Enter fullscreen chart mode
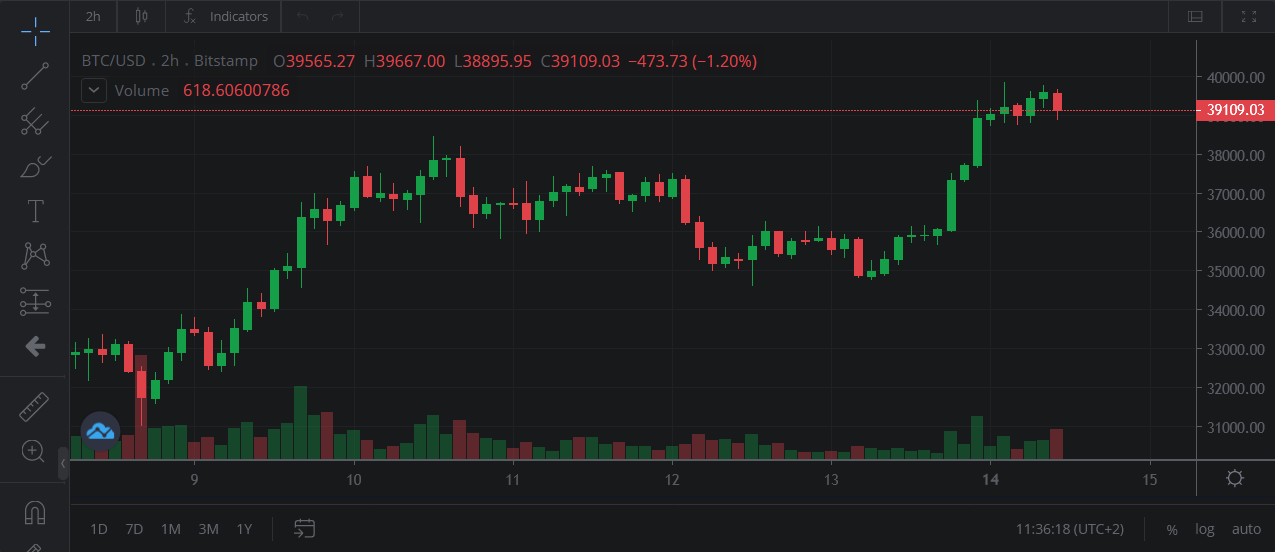This screenshot has width=1275, height=552. coord(1248,16)
